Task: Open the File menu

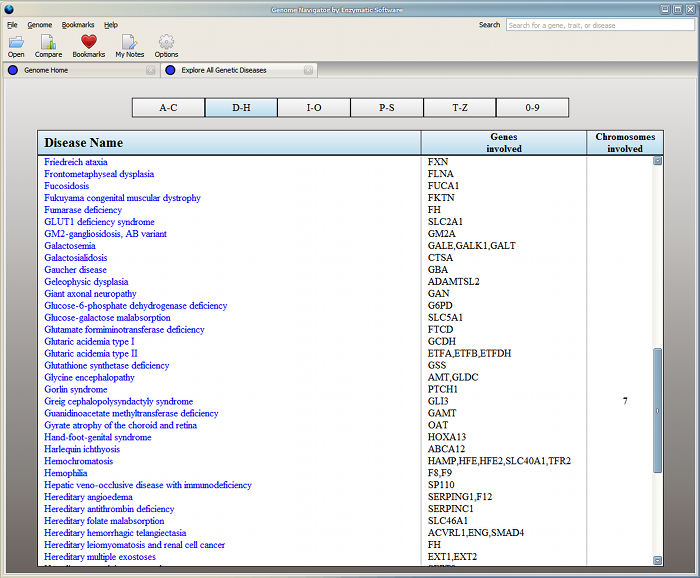Action: coord(12,24)
